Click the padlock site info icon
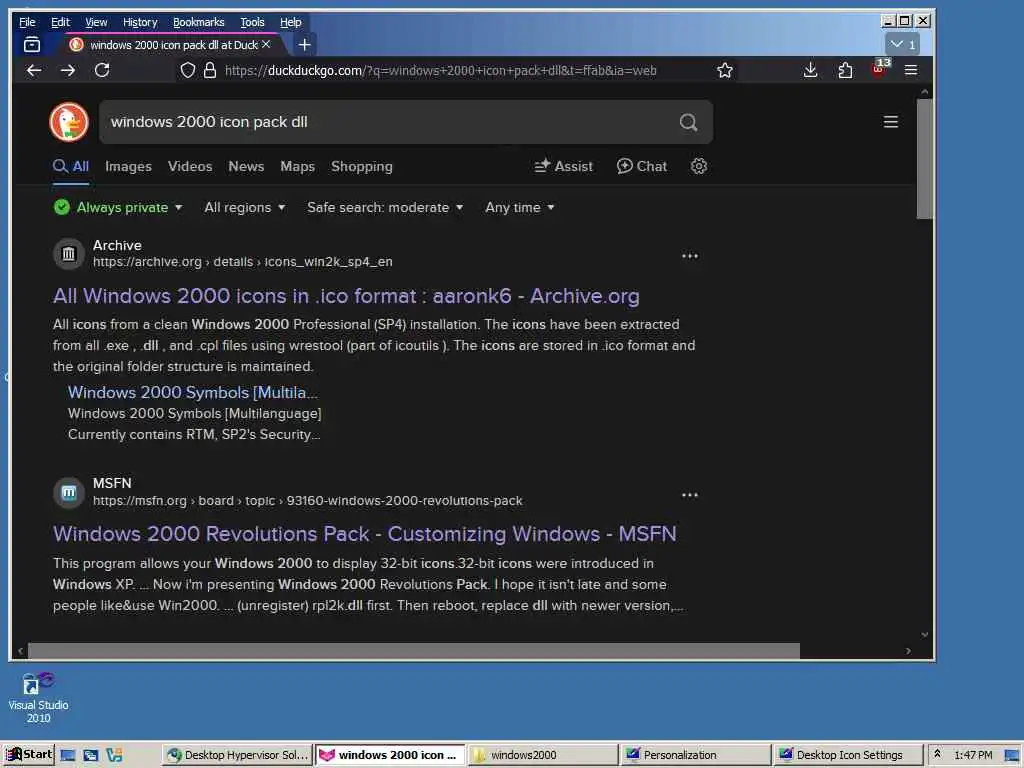The width and height of the screenshot is (1024, 768). 210,71
